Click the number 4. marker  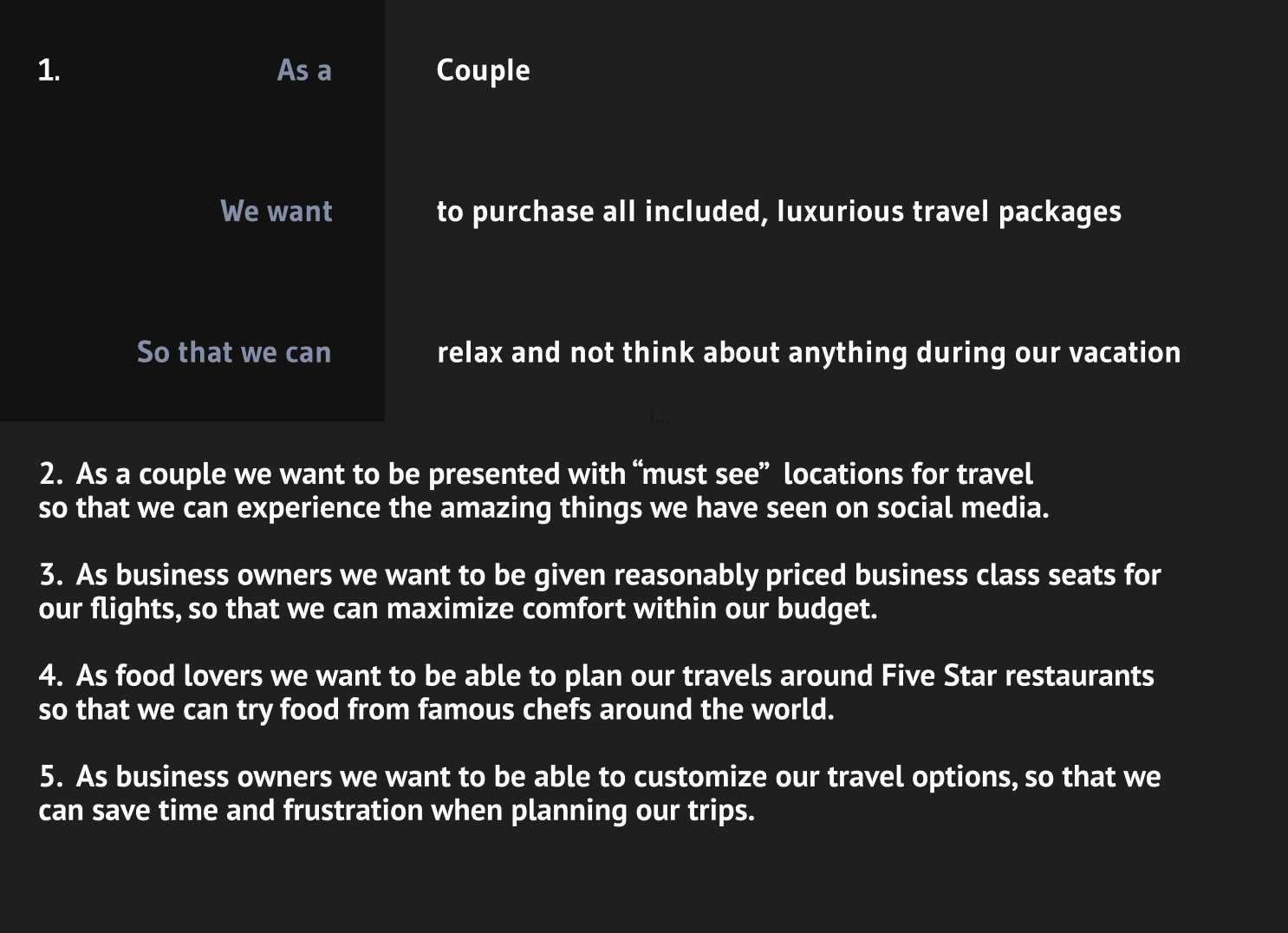click(51, 676)
